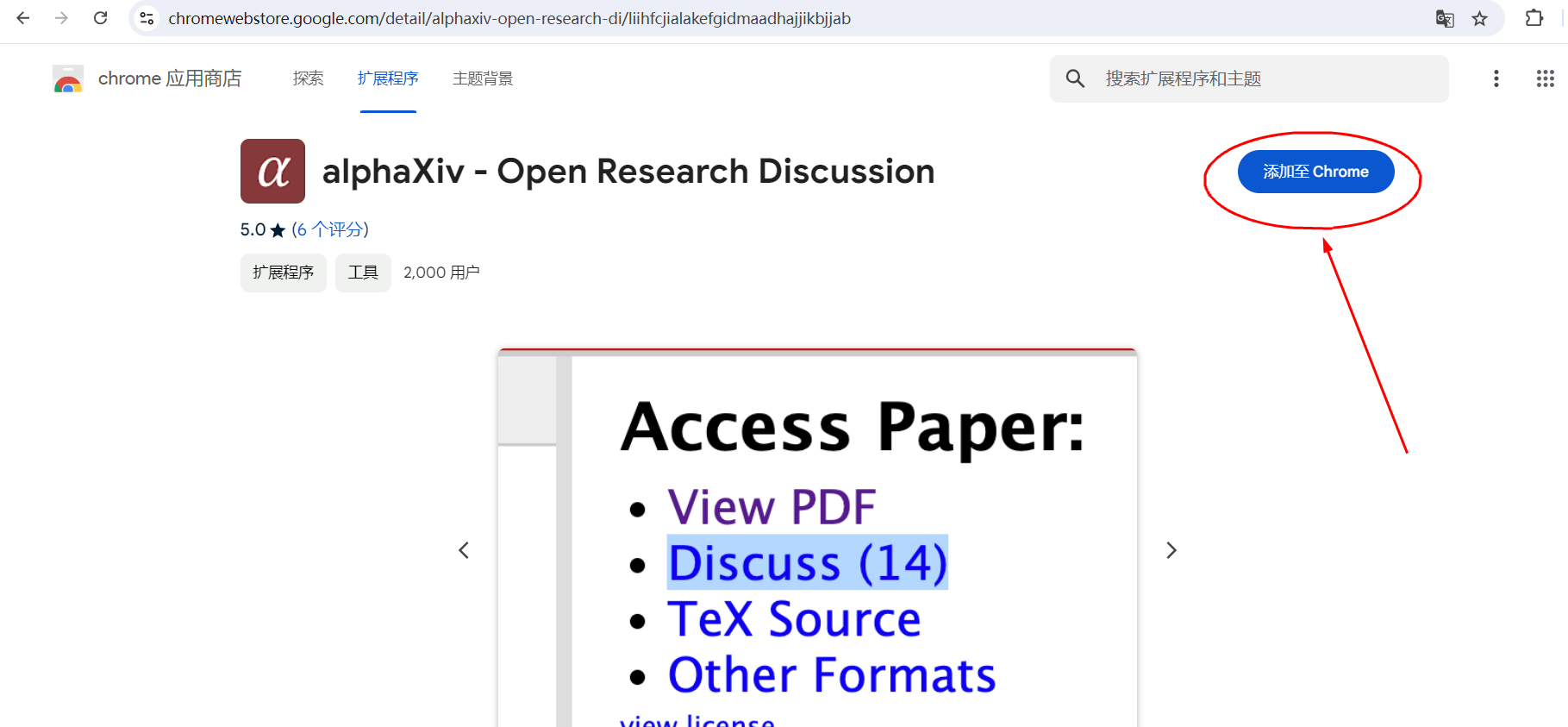Reload the page with the refresh icon

click(x=100, y=18)
